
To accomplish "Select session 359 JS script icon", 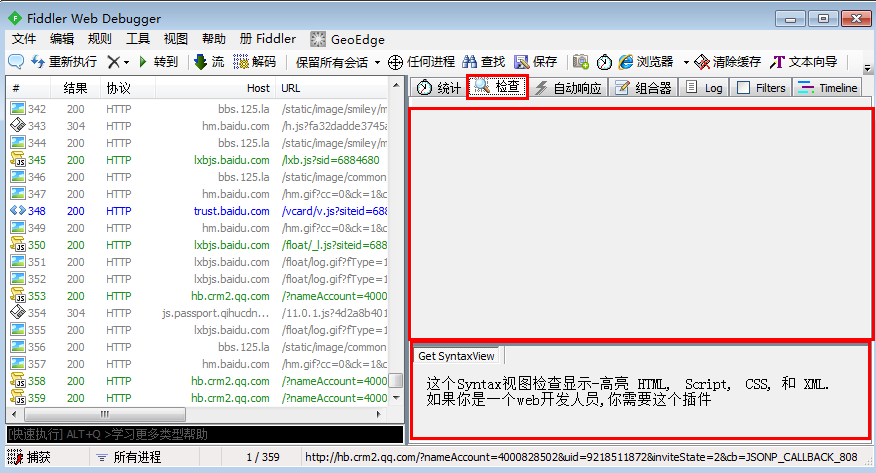I will [x=18, y=397].
